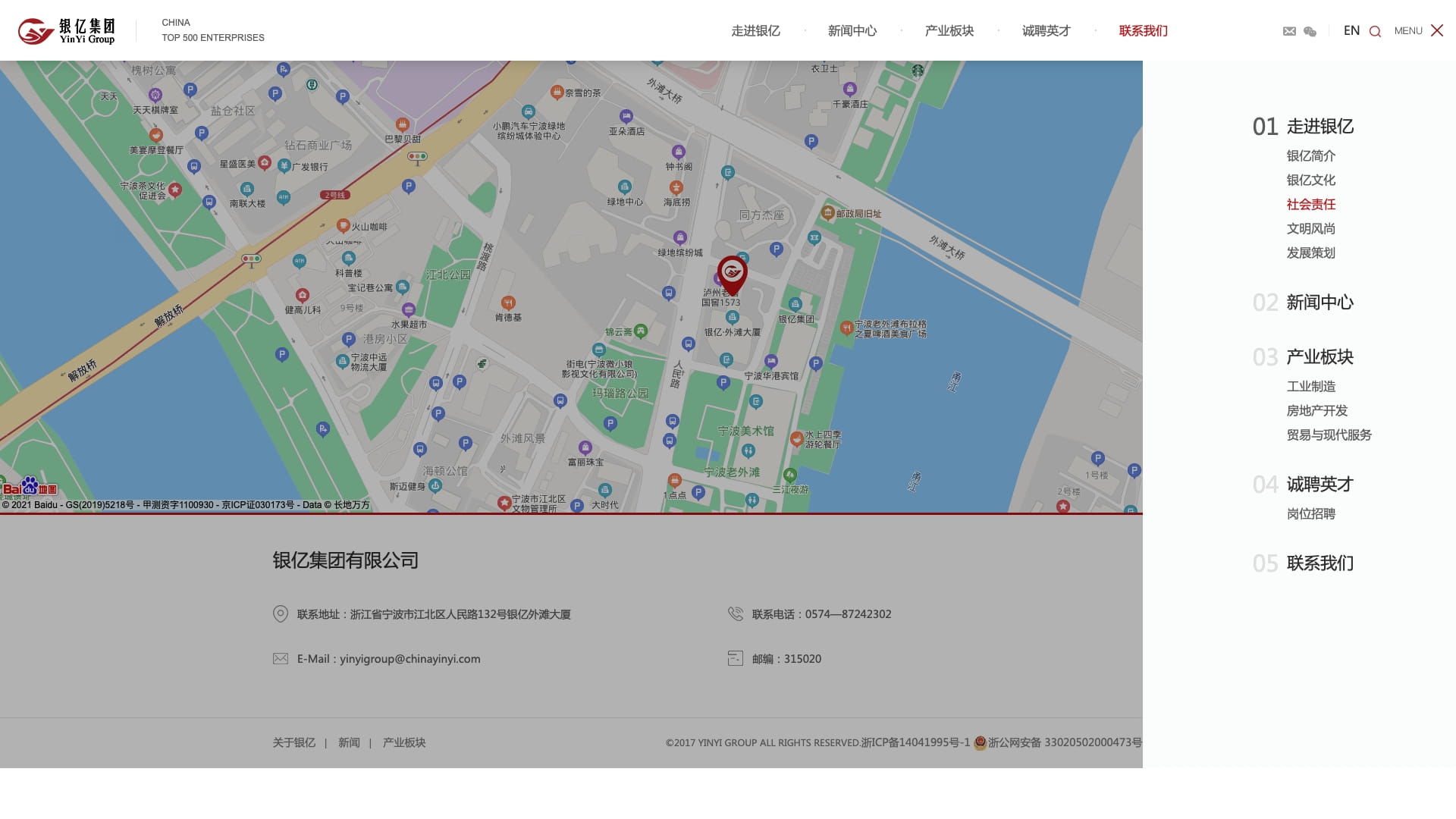This screenshot has width=1456, height=819.
Task: Click the YinYi Group logo
Action: (67, 30)
